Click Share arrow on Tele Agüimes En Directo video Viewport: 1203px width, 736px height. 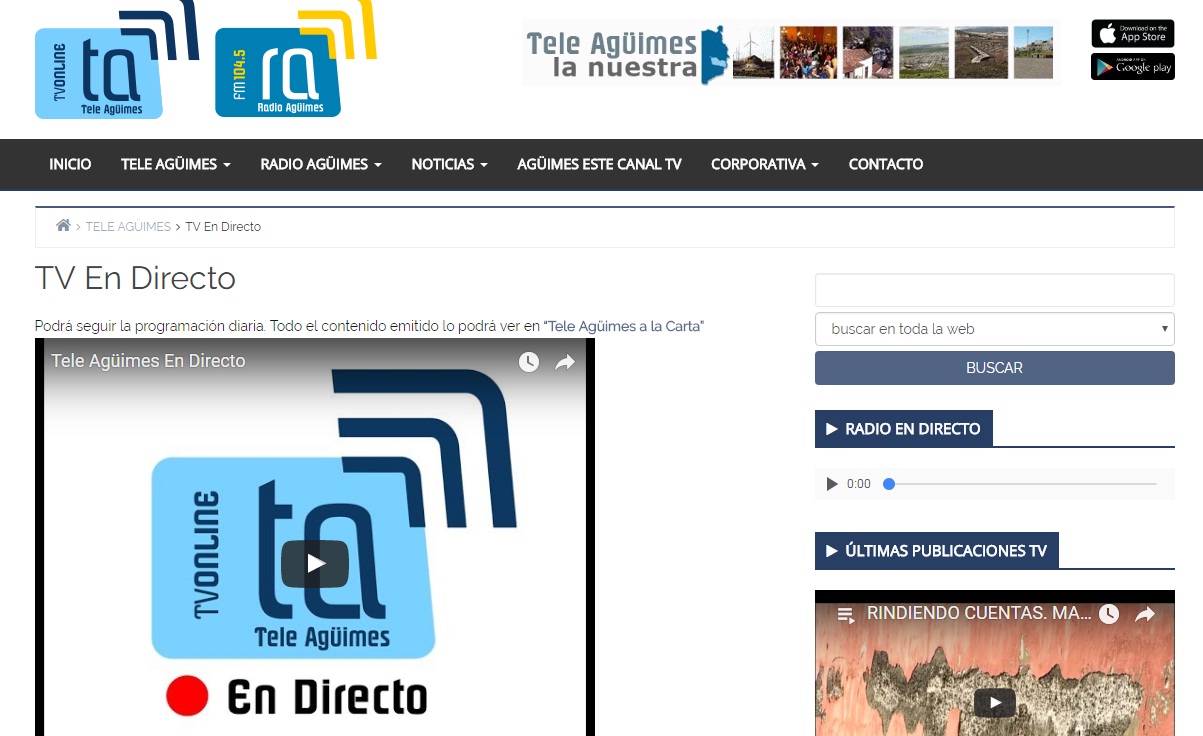point(565,362)
